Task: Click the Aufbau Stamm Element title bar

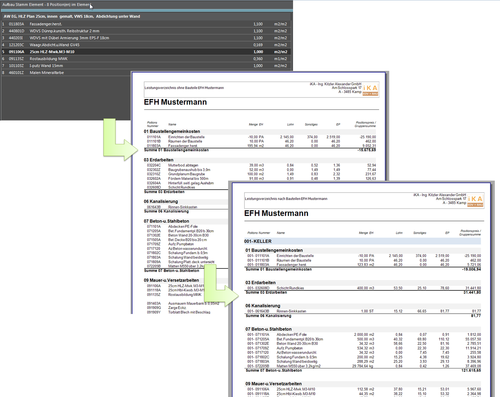Action: [x=146, y=5]
